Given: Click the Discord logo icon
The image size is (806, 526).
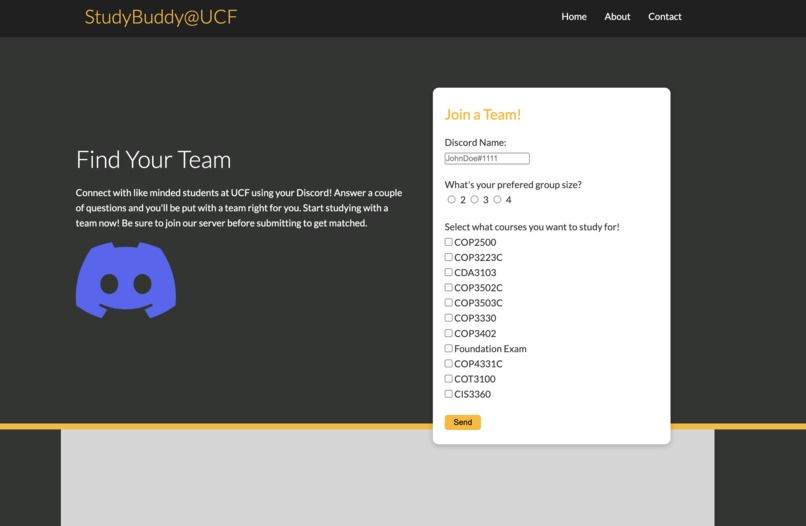Looking at the screenshot, I should point(126,280).
